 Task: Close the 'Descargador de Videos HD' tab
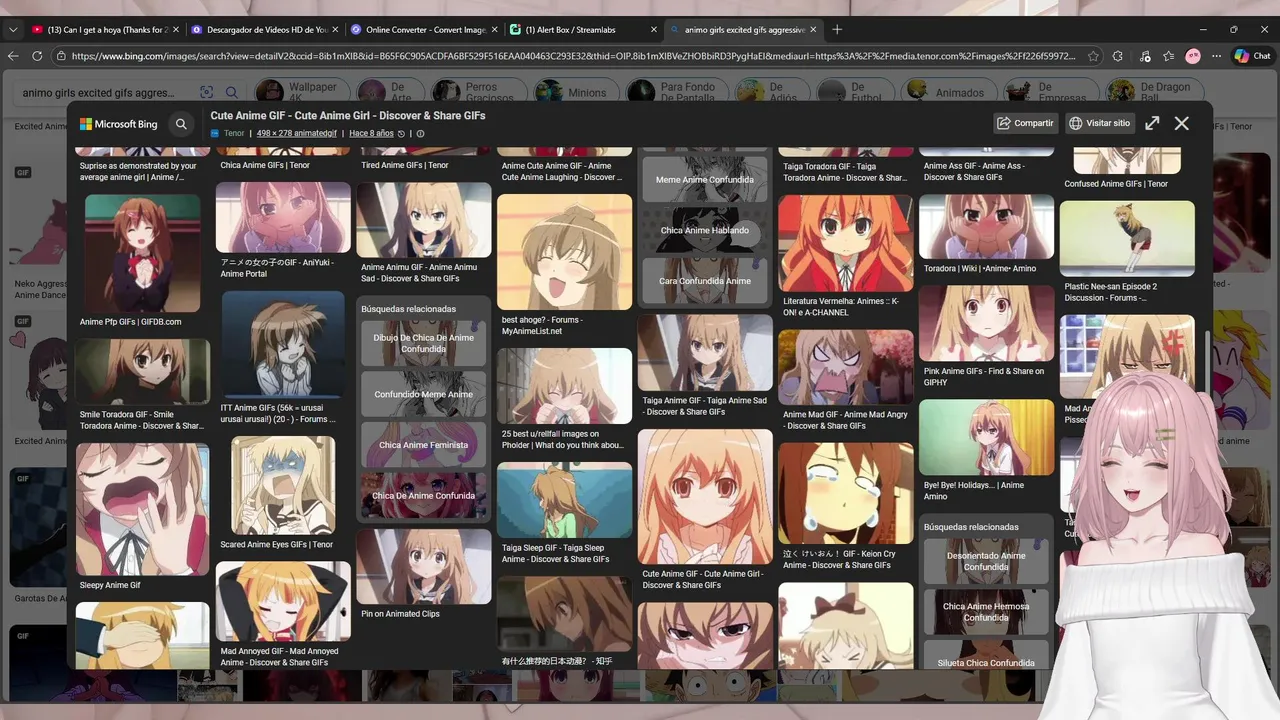(337, 30)
